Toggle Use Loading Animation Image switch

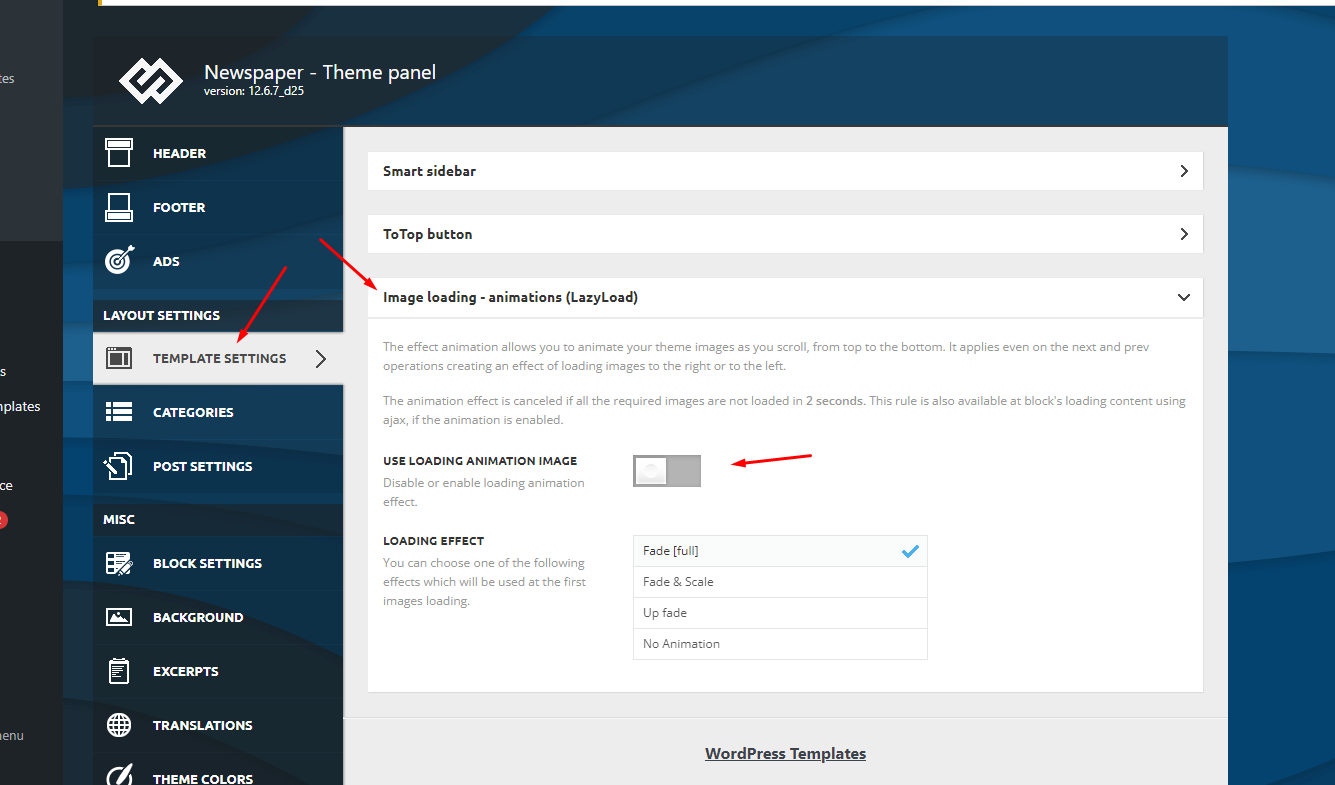coord(667,471)
